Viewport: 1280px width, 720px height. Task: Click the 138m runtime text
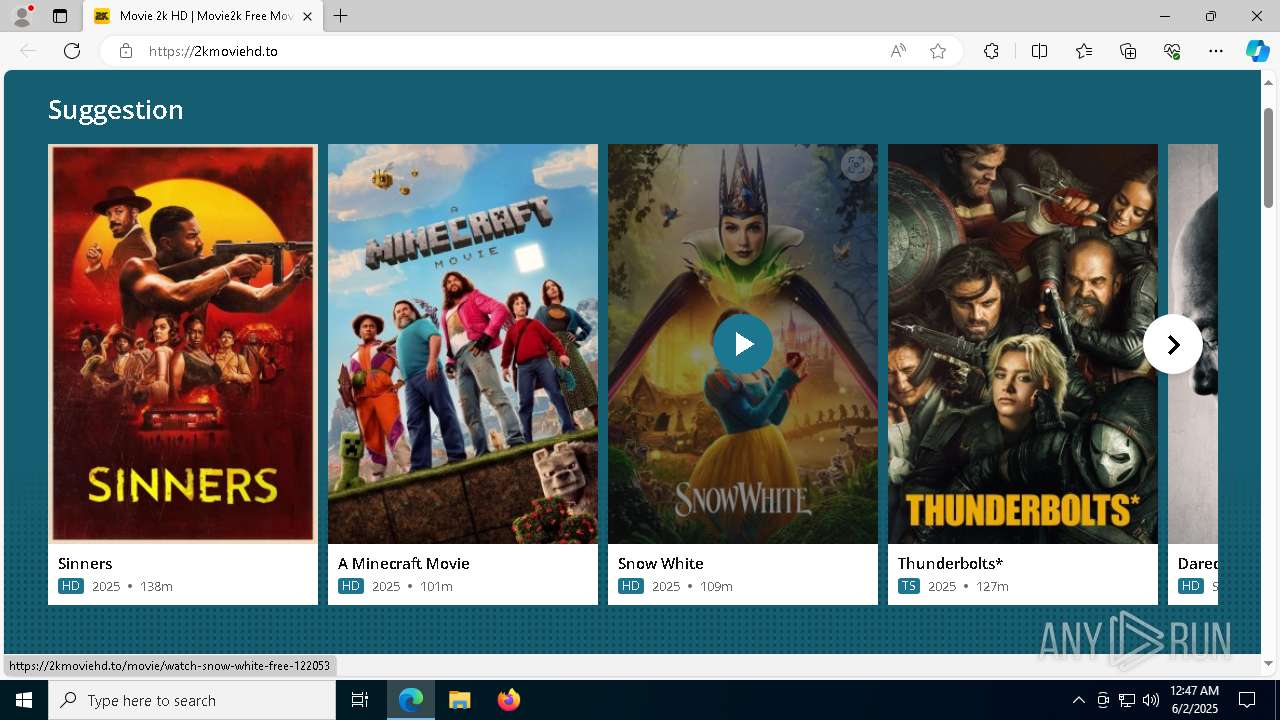(156, 586)
